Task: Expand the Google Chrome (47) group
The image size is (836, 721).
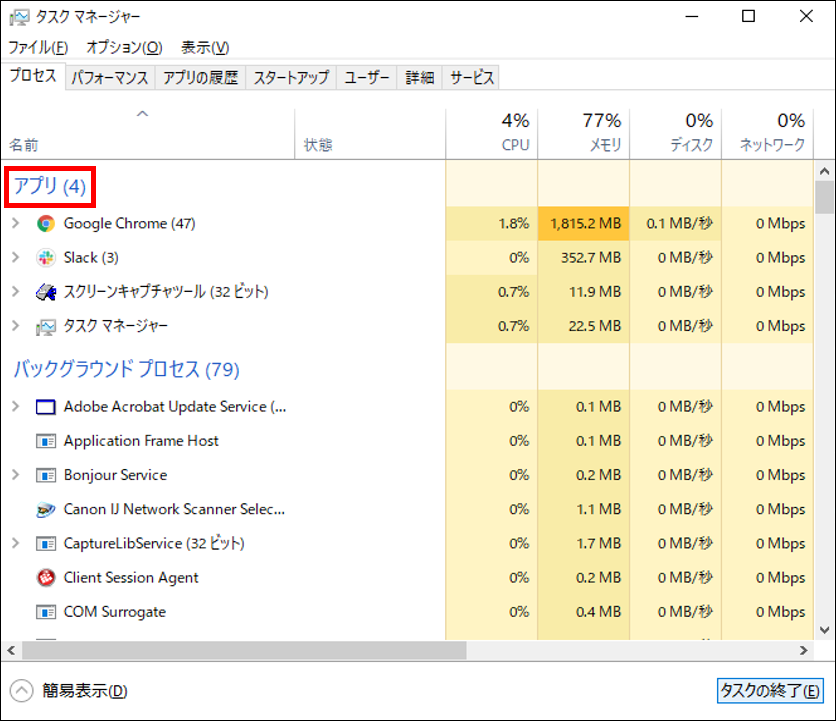Action: point(15,223)
